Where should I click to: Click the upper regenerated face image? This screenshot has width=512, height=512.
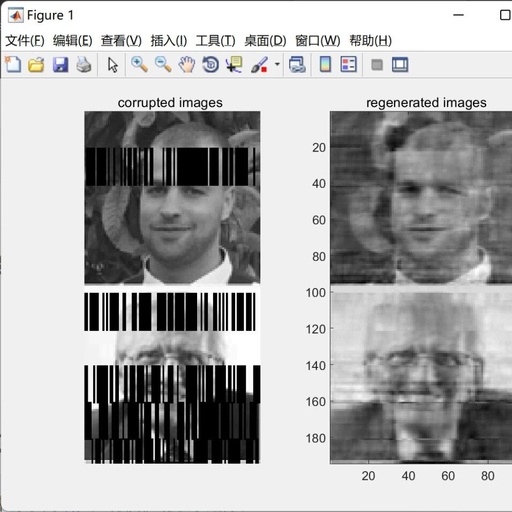tap(421, 198)
